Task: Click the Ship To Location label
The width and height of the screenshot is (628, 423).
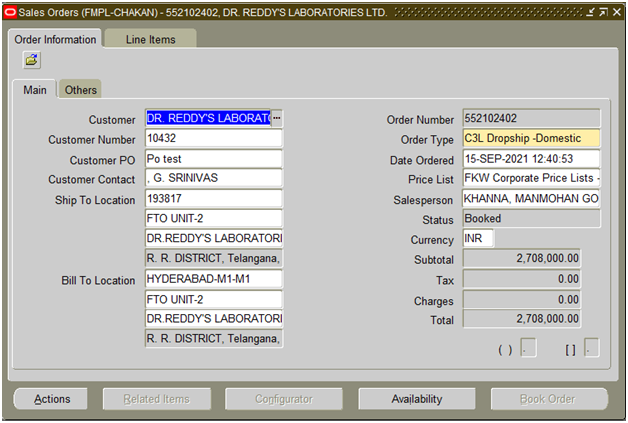Action: (x=95, y=200)
